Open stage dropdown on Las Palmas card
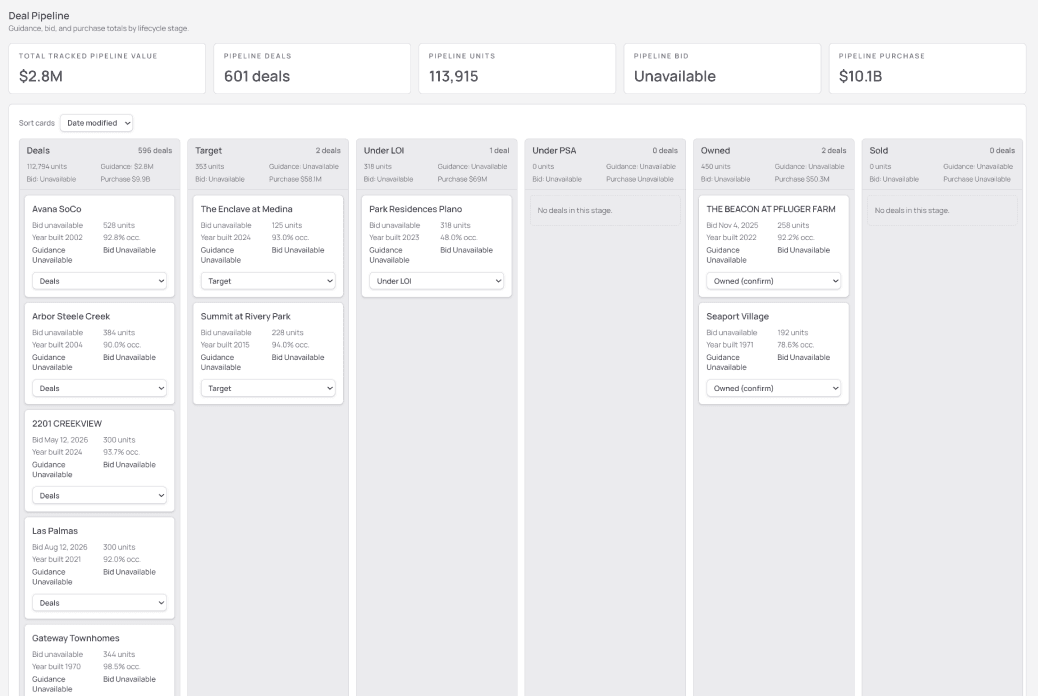This screenshot has width=1038, height=696. pos(99,603)
